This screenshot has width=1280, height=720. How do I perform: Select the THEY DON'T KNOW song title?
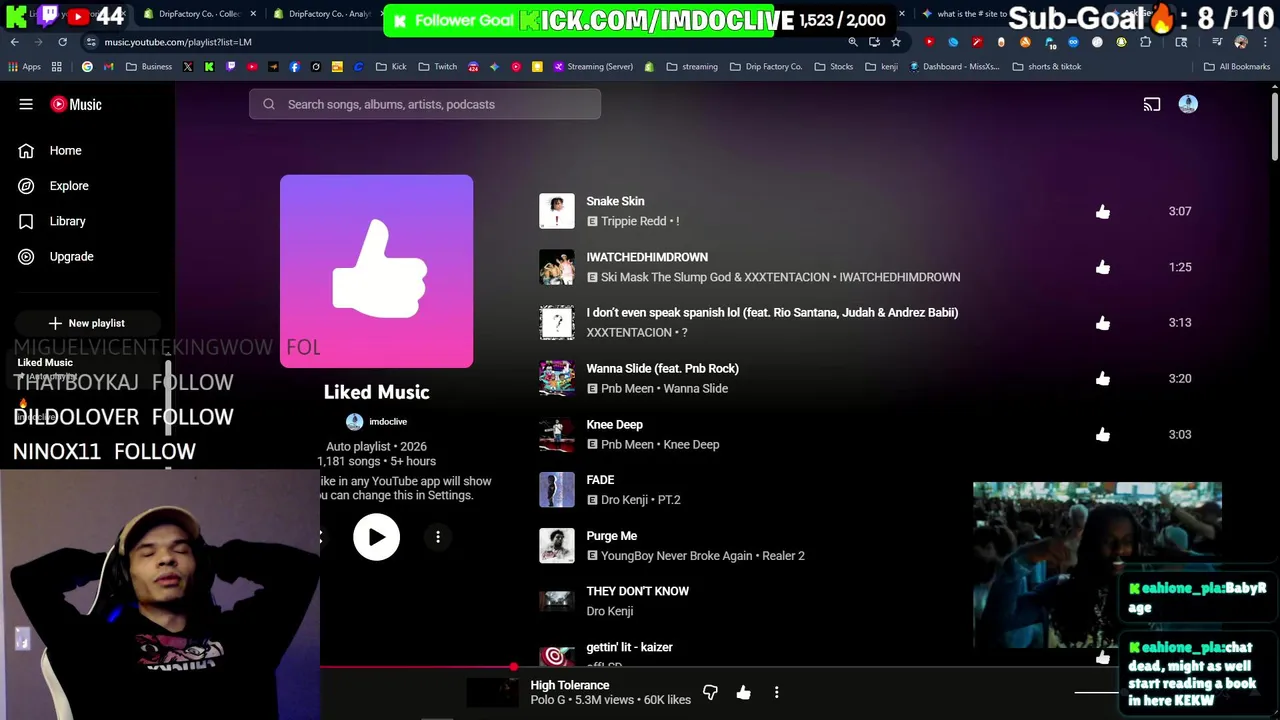tap(637, 591)
